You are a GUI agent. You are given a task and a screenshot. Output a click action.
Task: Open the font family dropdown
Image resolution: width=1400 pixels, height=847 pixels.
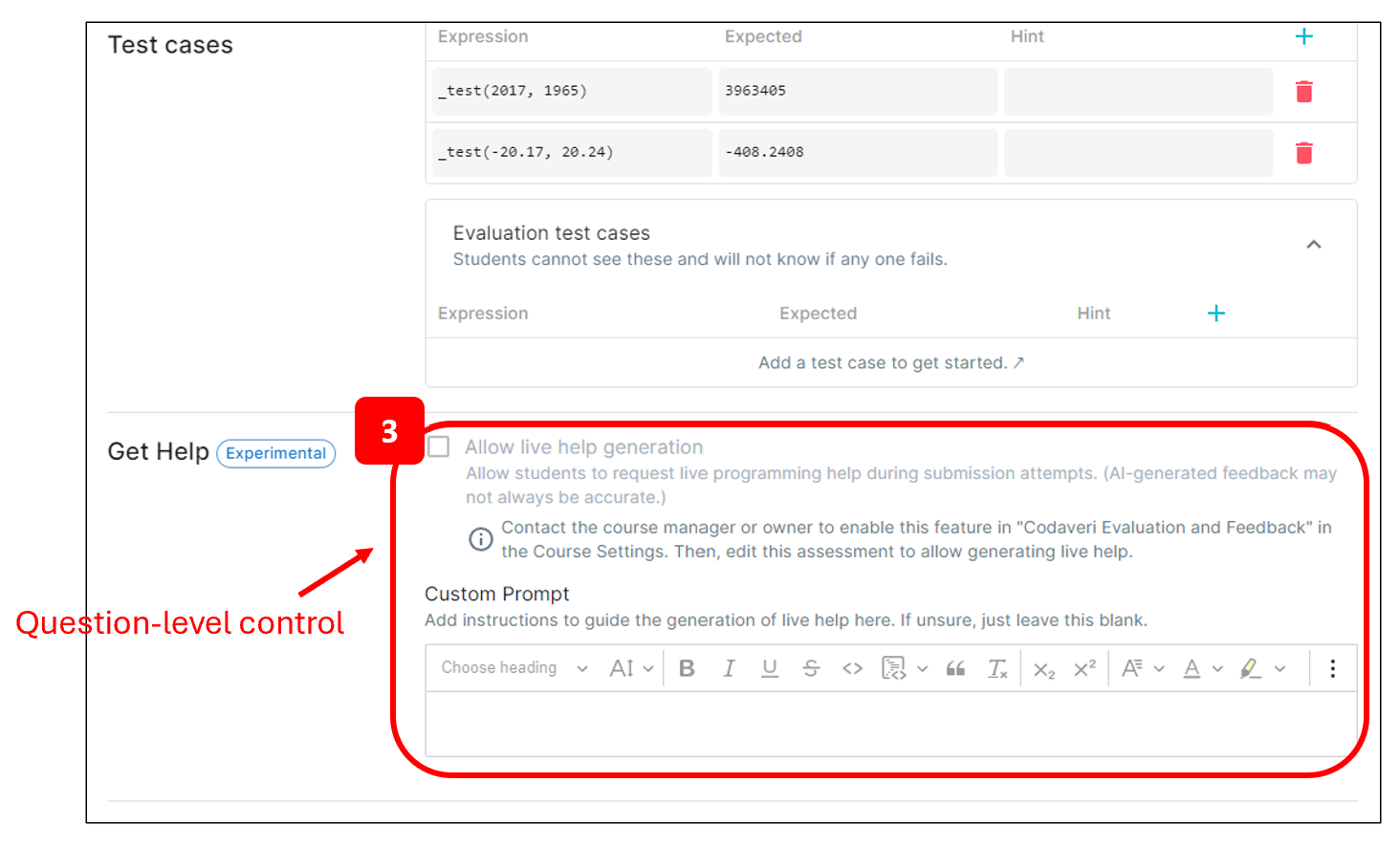point(1142,668)
